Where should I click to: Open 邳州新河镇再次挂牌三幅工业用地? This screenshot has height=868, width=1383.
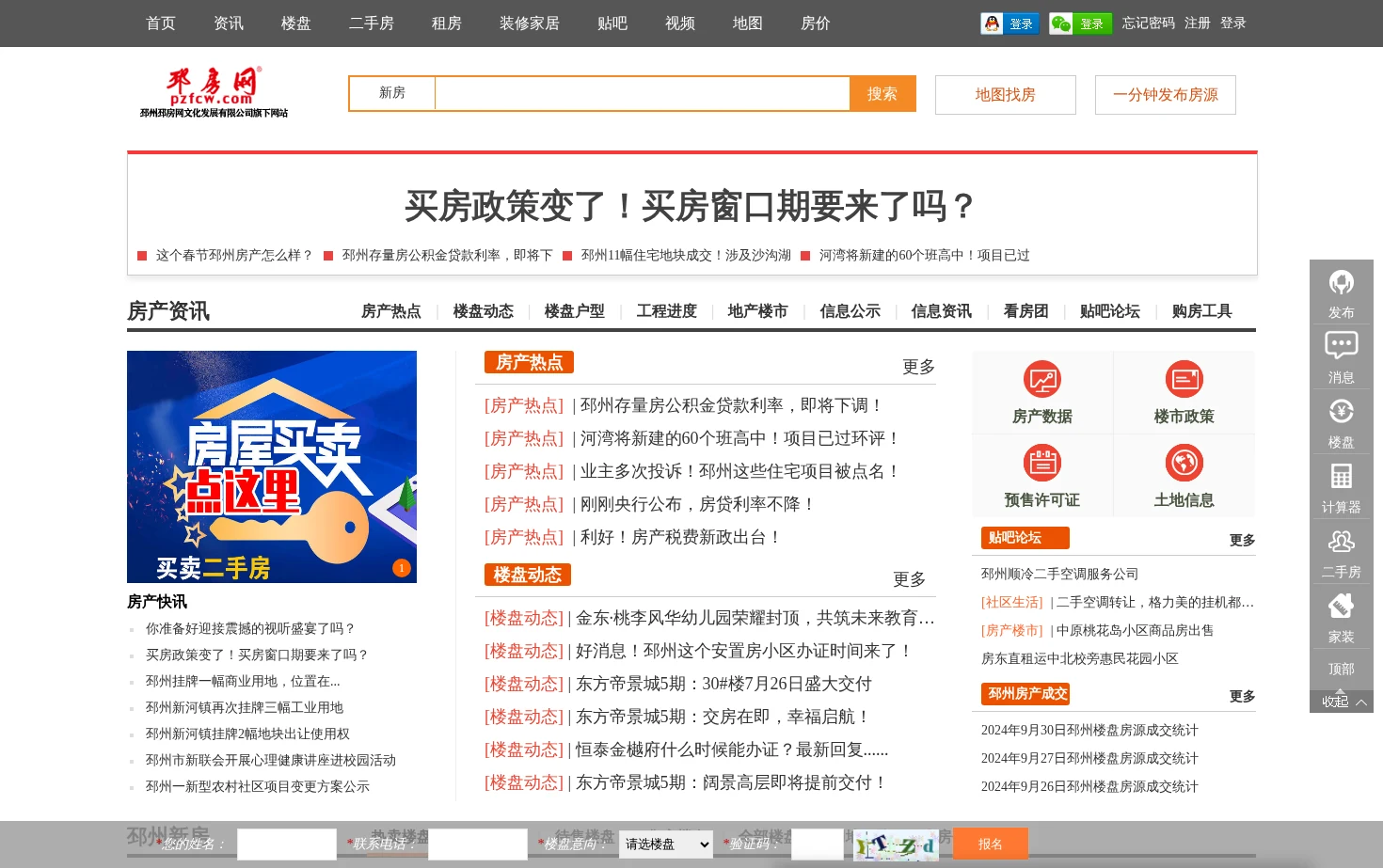[x=245, y=707]
